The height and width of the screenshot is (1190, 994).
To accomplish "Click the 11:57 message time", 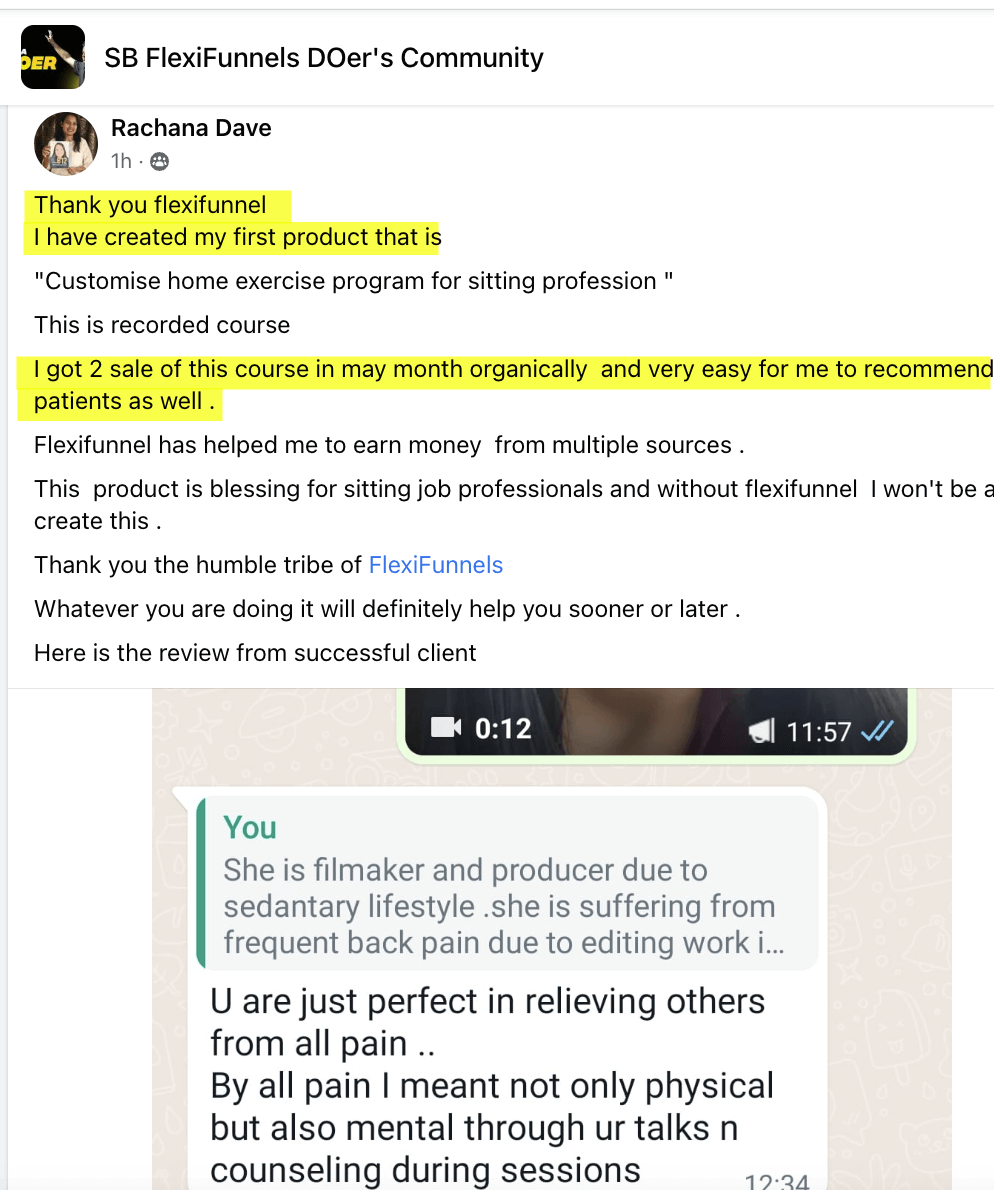I will [x=818, y=732].
